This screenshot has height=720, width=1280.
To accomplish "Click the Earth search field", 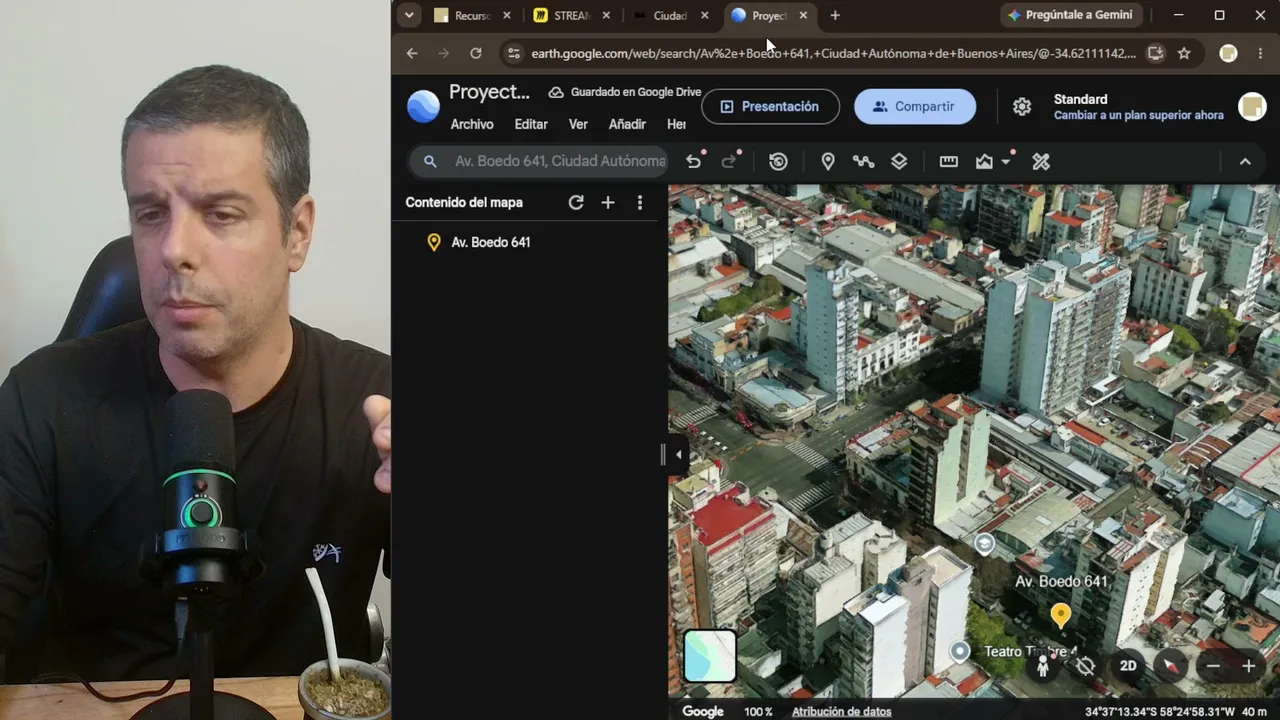I will (x=540, y=161).
